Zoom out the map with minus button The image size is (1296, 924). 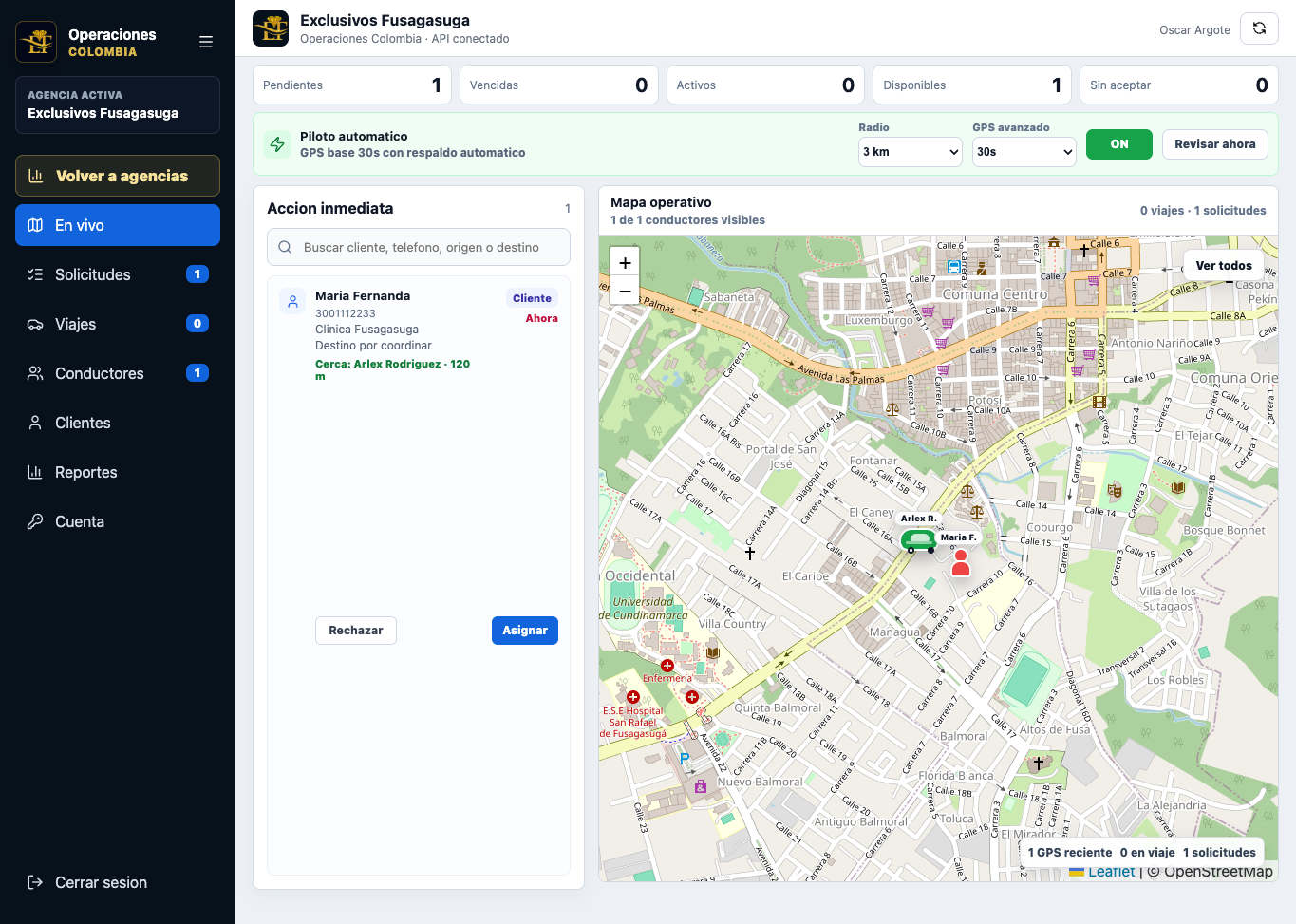(625, 292)
